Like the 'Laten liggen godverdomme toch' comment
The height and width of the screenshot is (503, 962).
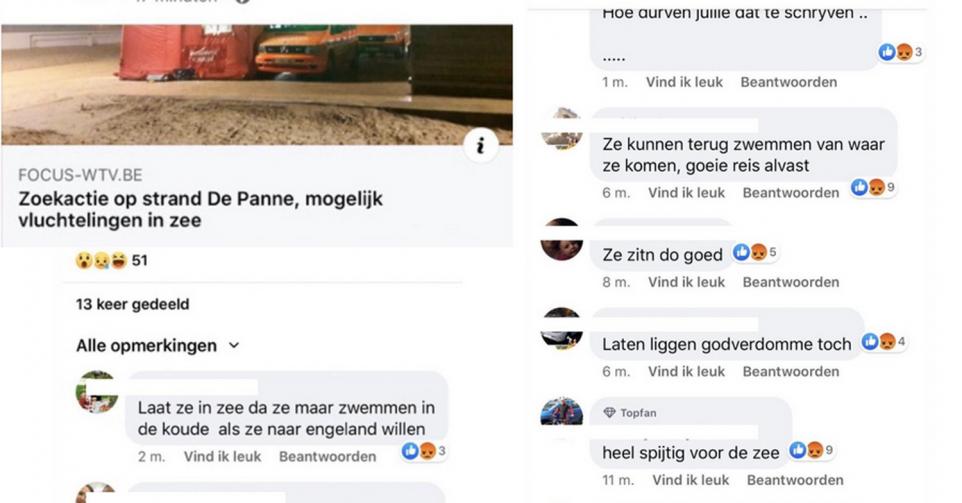coord(687,372)
